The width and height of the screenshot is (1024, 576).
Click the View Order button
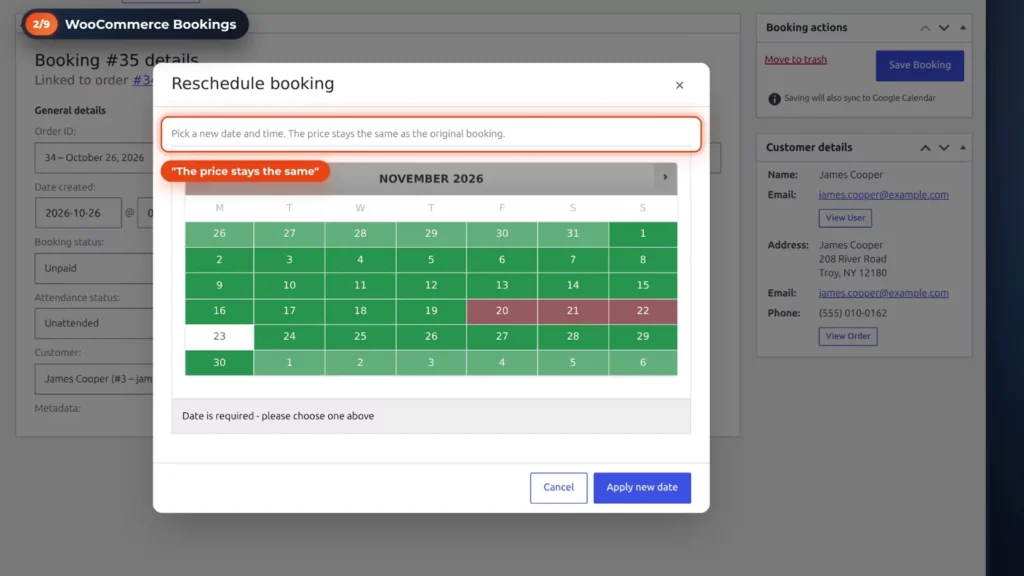tap(848, 336)
